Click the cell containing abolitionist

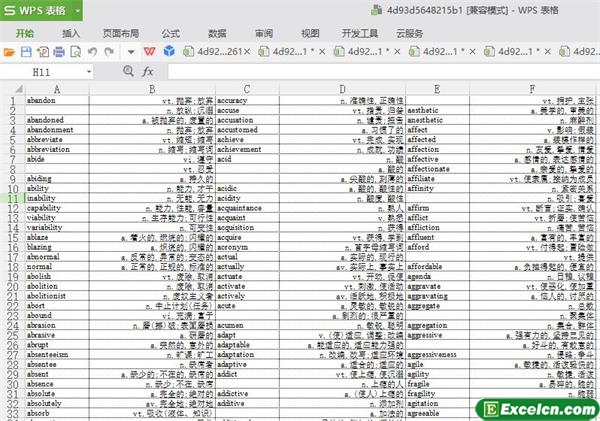(x=57, y=296)
